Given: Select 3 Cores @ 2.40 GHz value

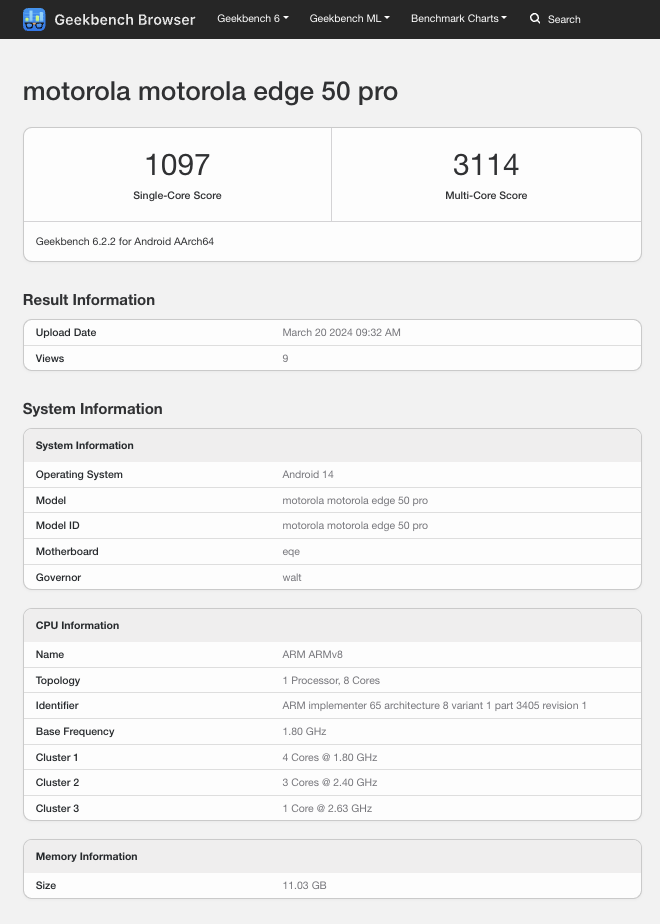Looking at the screenshot, I should (329, 783).
